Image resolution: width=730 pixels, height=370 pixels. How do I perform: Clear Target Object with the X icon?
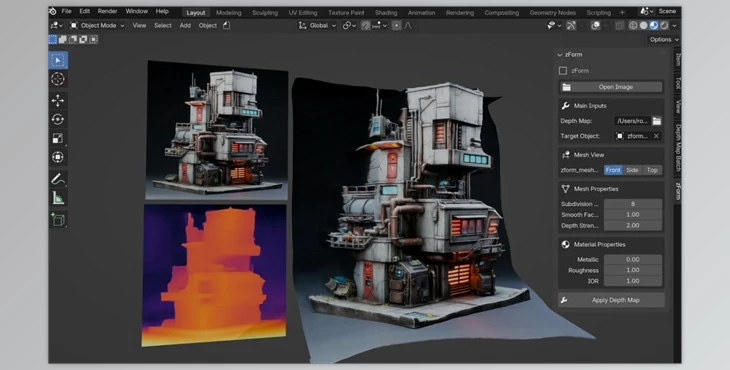pyautogui.click(x=656, y=136)
